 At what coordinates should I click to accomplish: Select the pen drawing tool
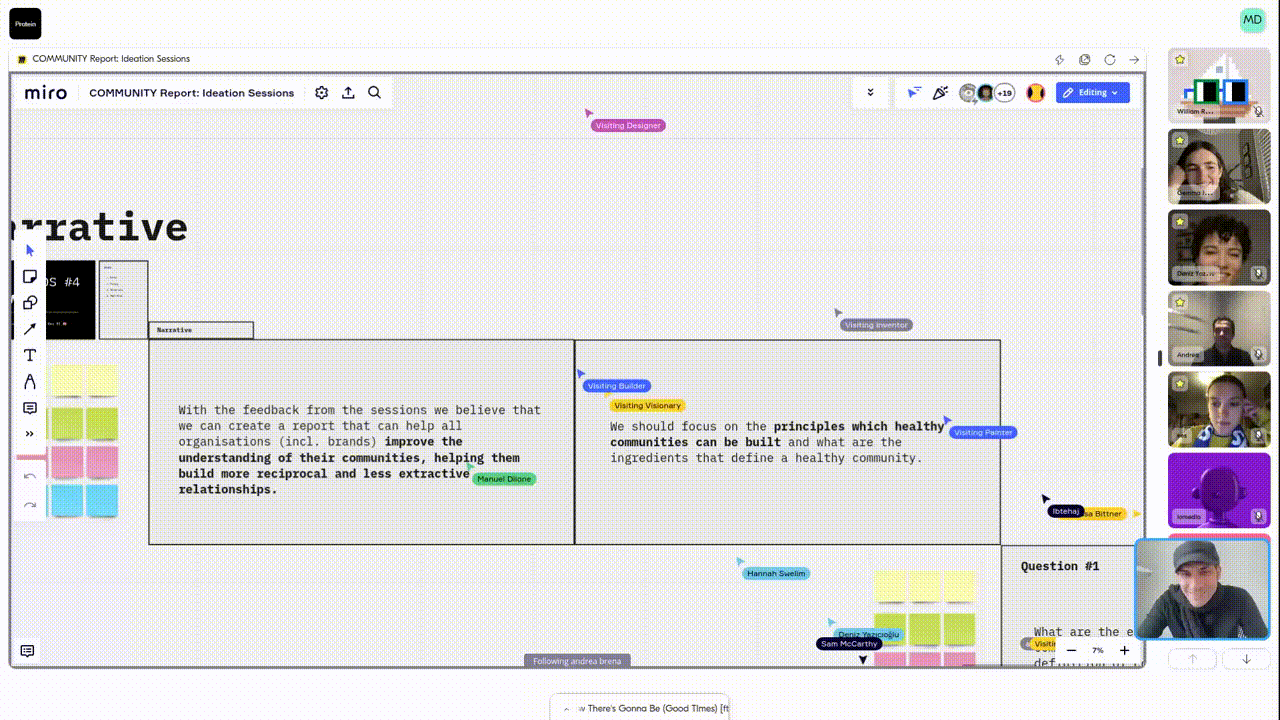30,381
